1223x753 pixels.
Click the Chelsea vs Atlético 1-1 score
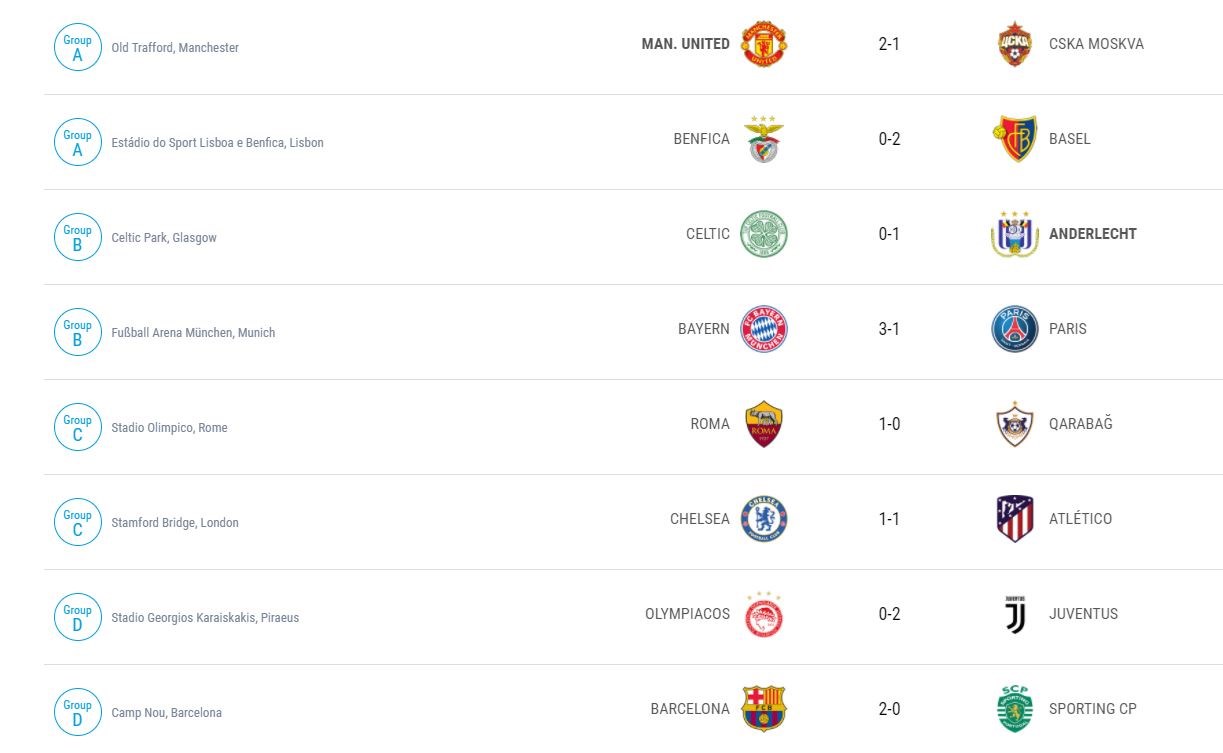point(889,519)
